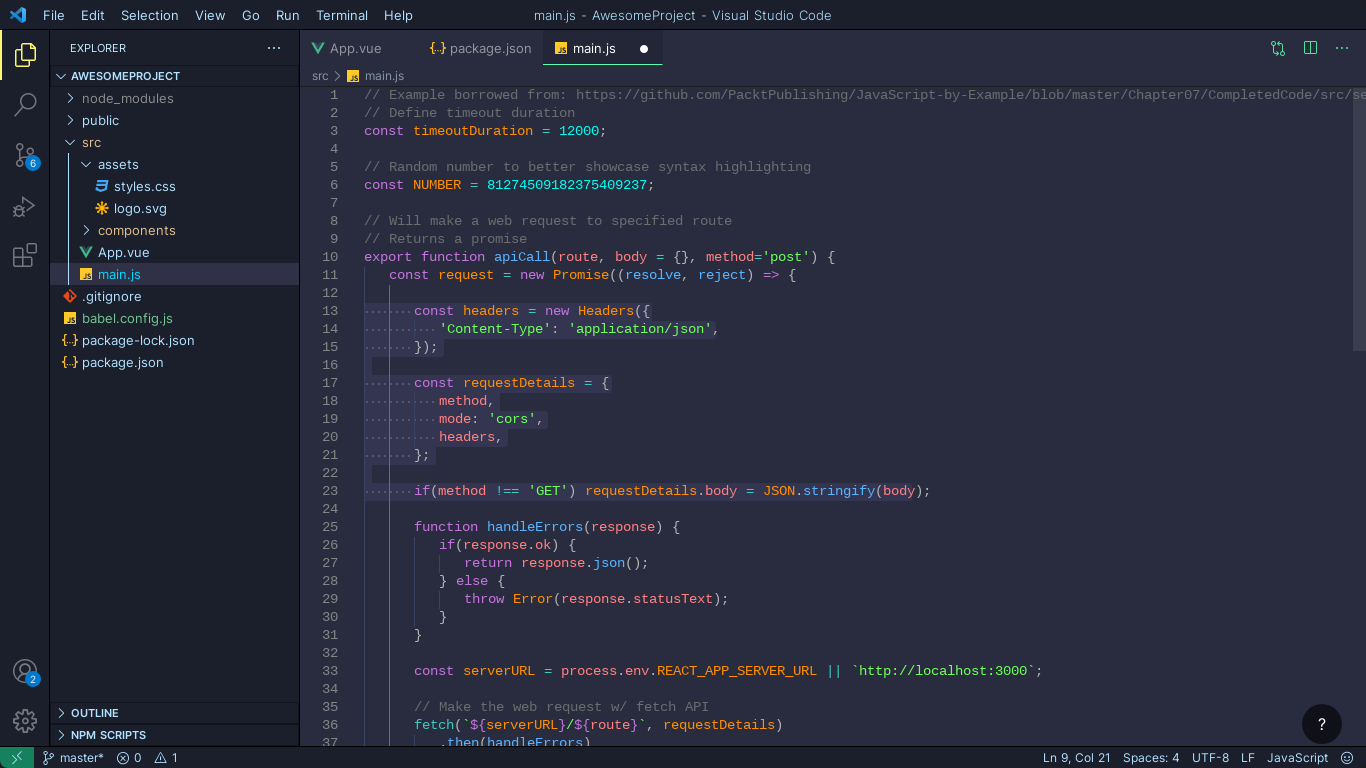Open the Terminal menu
1366x768 pixels.
tap(342, 15)
